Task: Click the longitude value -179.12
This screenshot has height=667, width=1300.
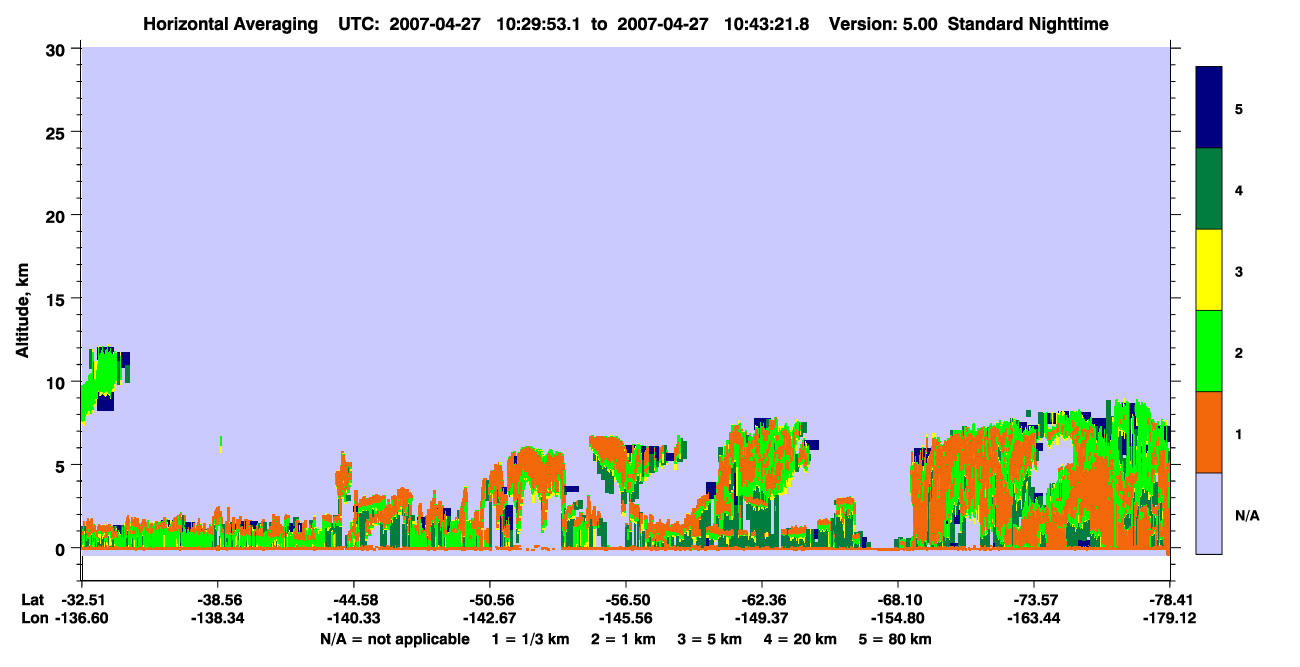Action: pos(1169,618)
